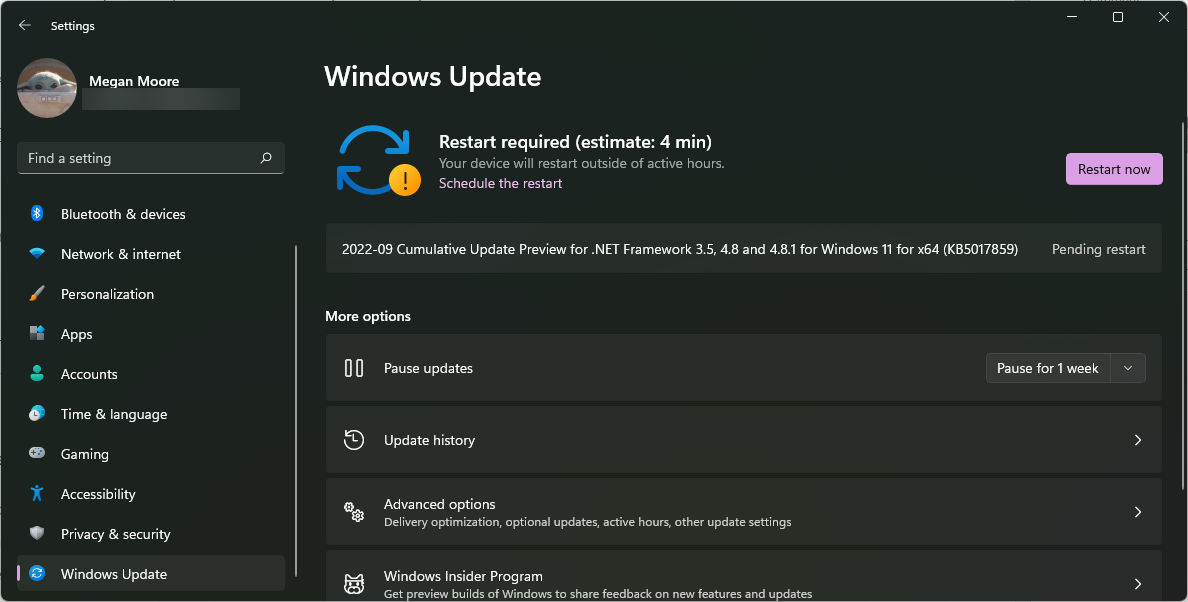The height and width of the screenshot is (602, 1188).
Task: Click the Gaming controller icon
Action: [x=36, y=453]
